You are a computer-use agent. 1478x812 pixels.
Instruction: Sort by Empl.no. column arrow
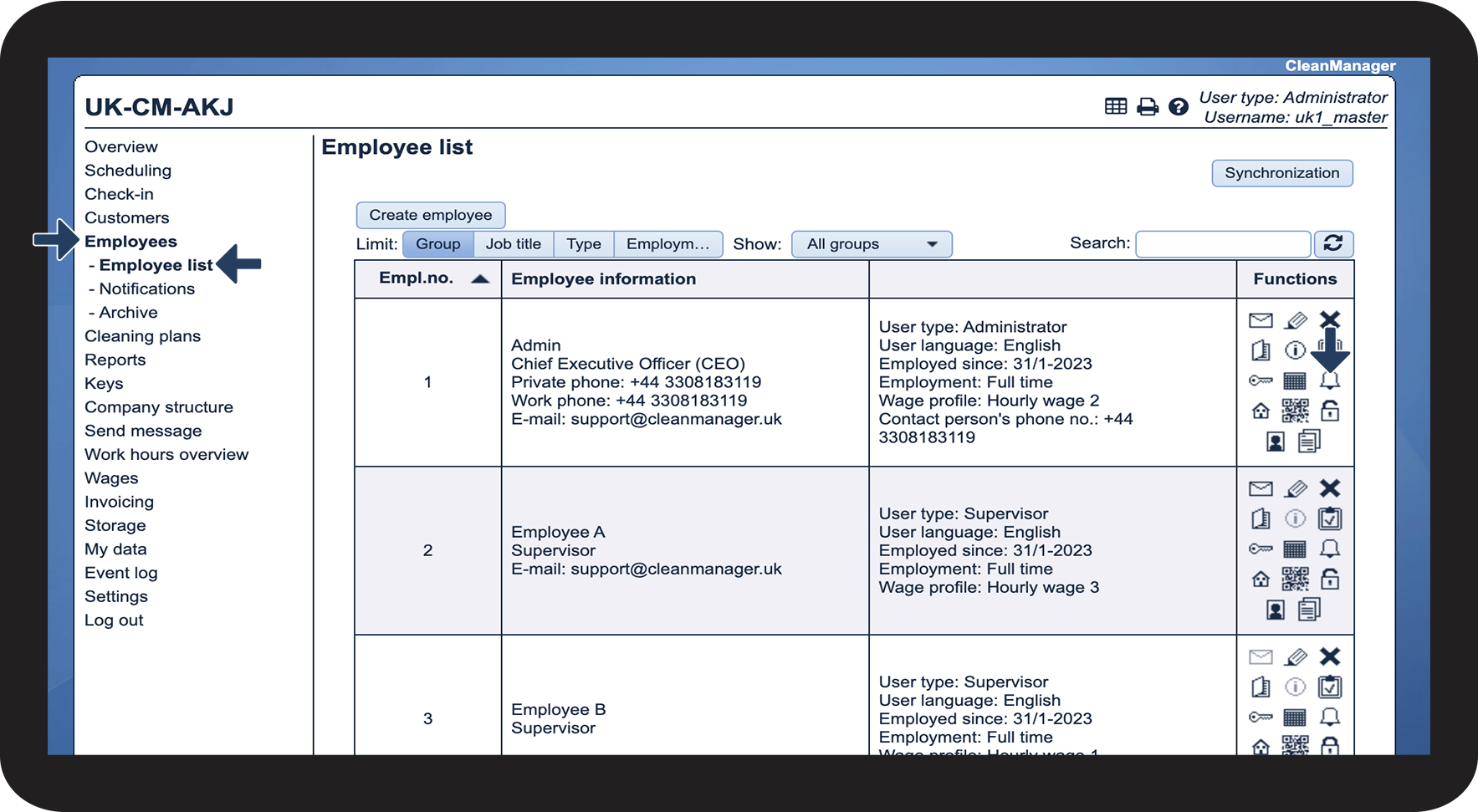(x=480, y=279)
